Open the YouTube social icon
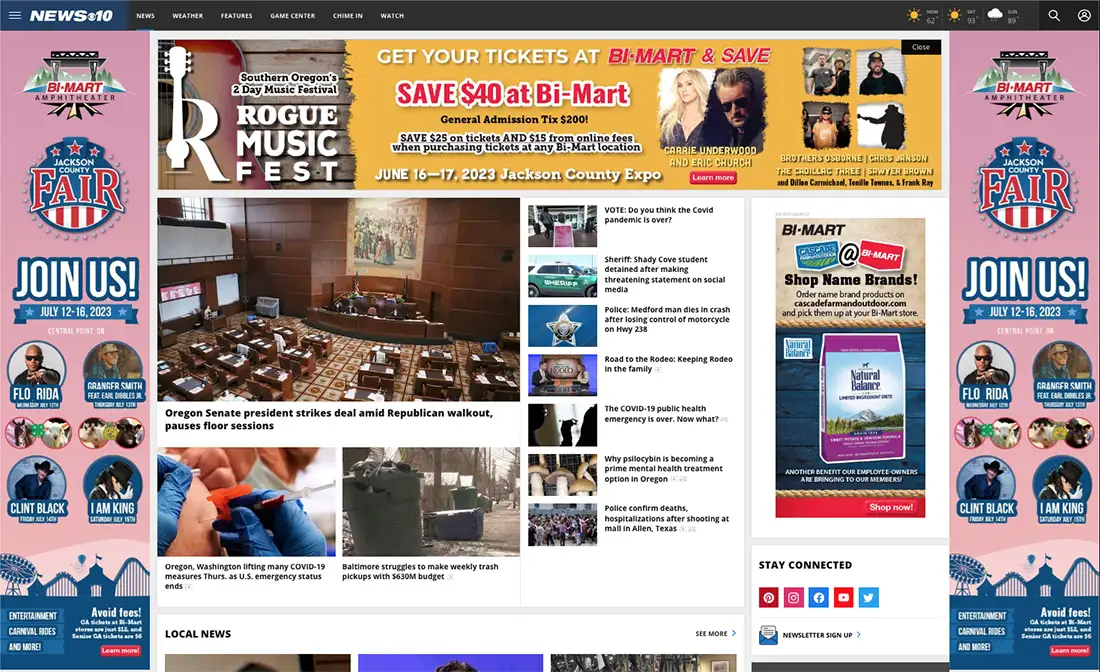The height and width of the screenshot is (672, 1100). [x=843, y=598]
